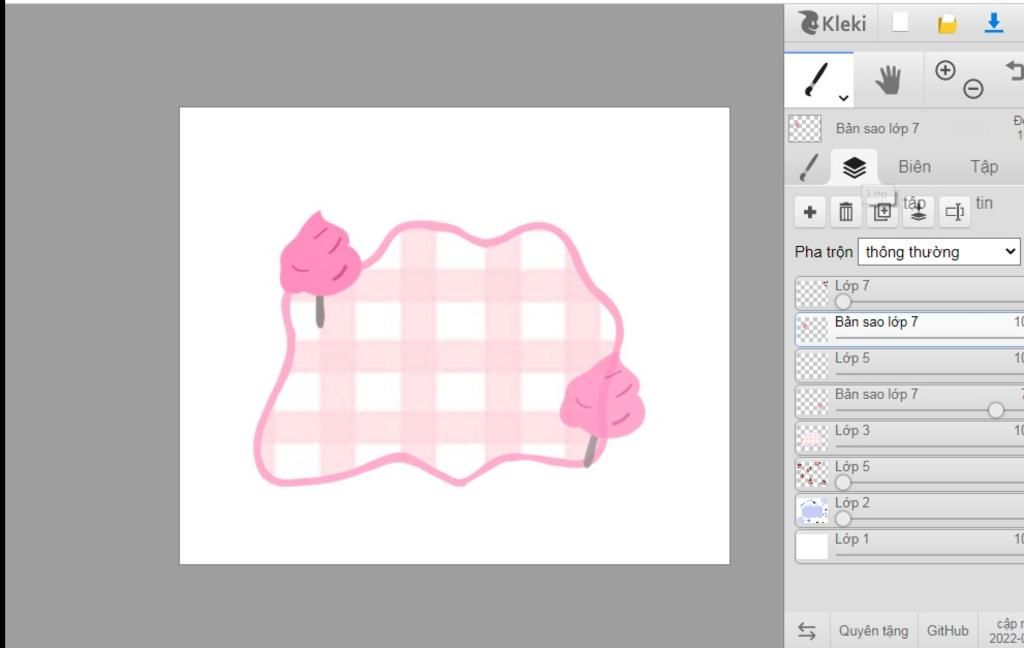Merge the layer down
This screenshot has width=1024, height=648.
918,212
